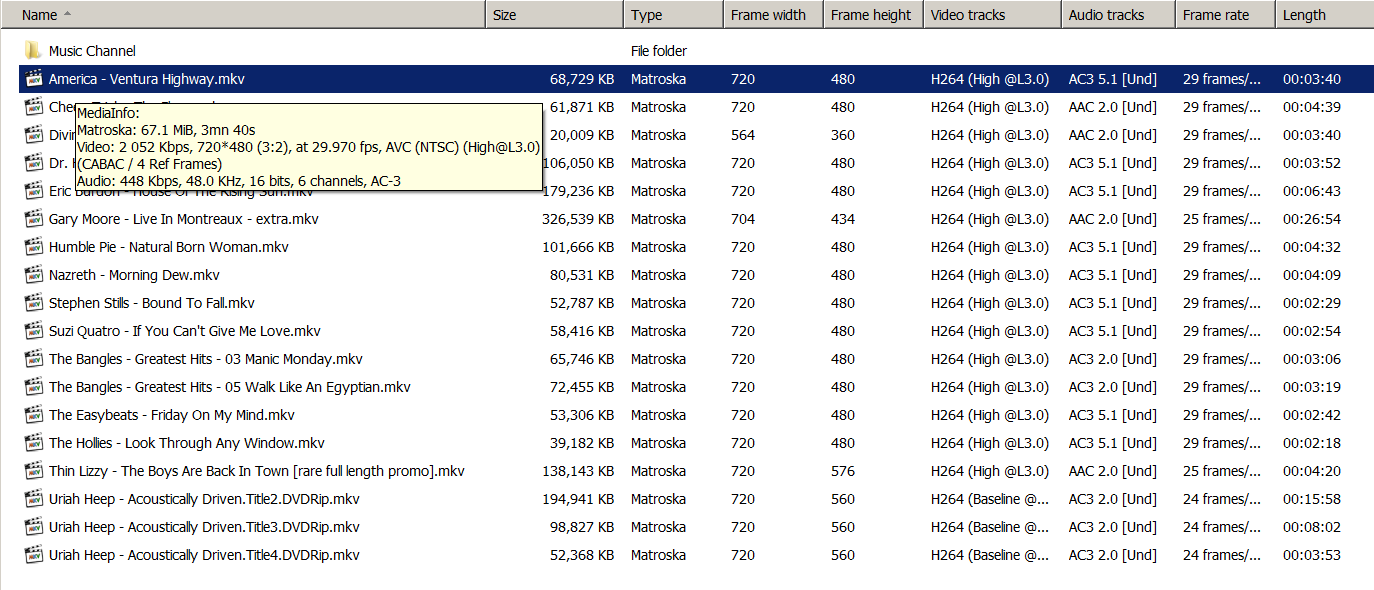Sort by the Video tracks column header
The height and width of the screenshot is (590, 1374).
[992, 15]
